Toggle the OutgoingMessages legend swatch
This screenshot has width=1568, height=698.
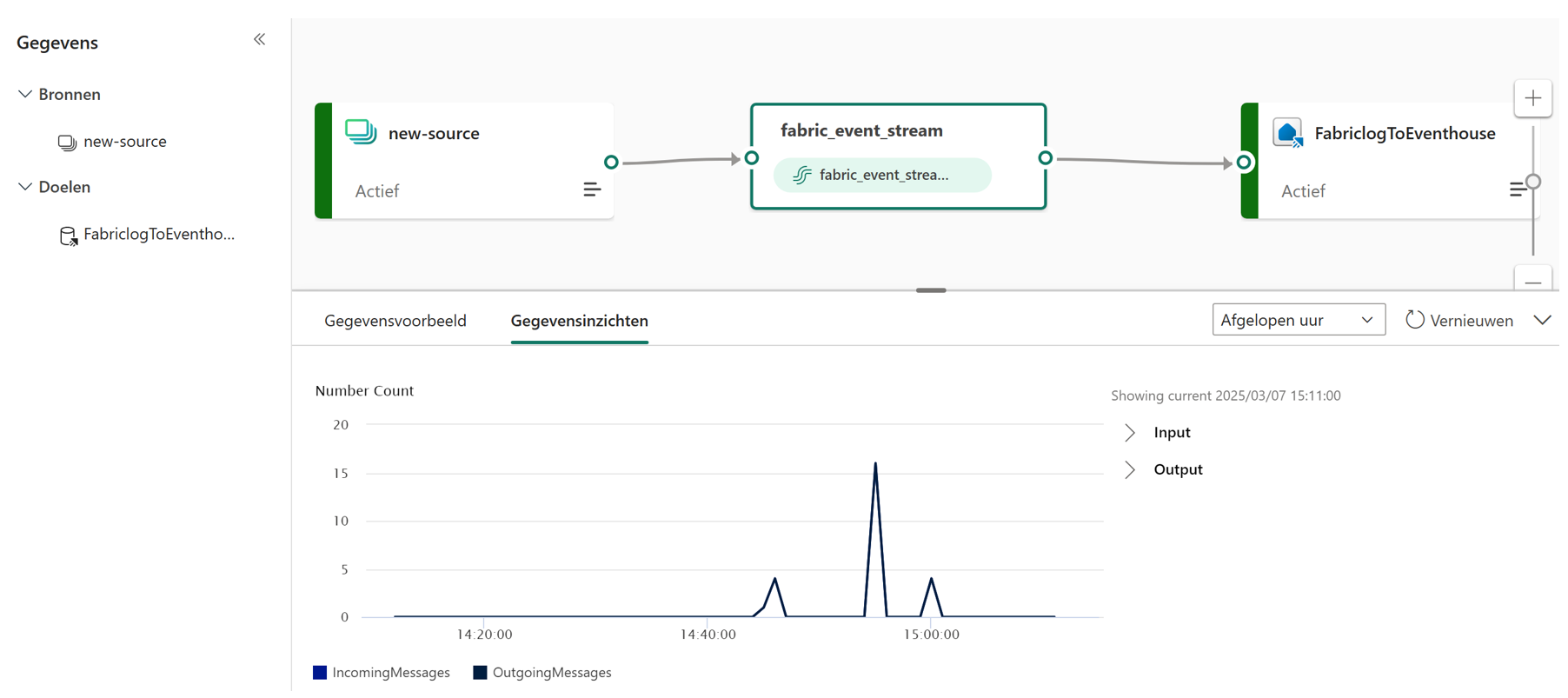coord(480,673)
